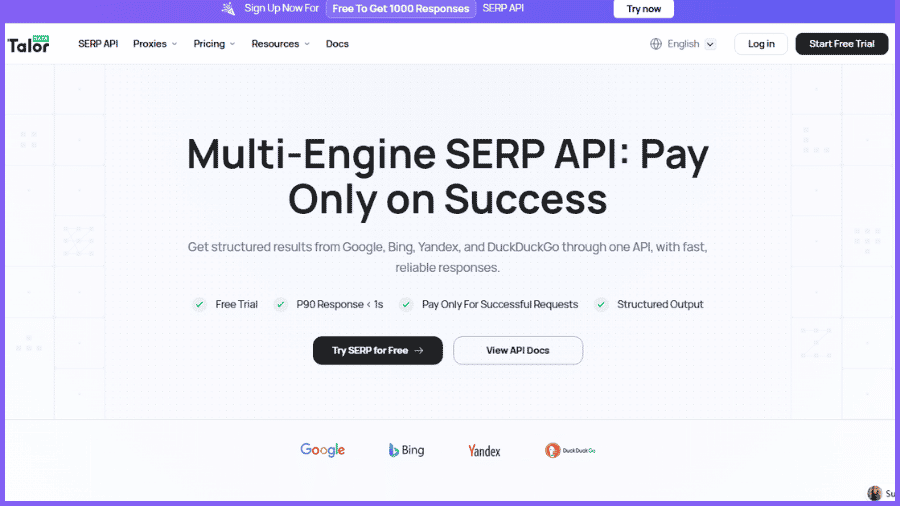
Task: Click checkmark beside Pay Only For Successful Requests
Action: (x=406, y=305)
